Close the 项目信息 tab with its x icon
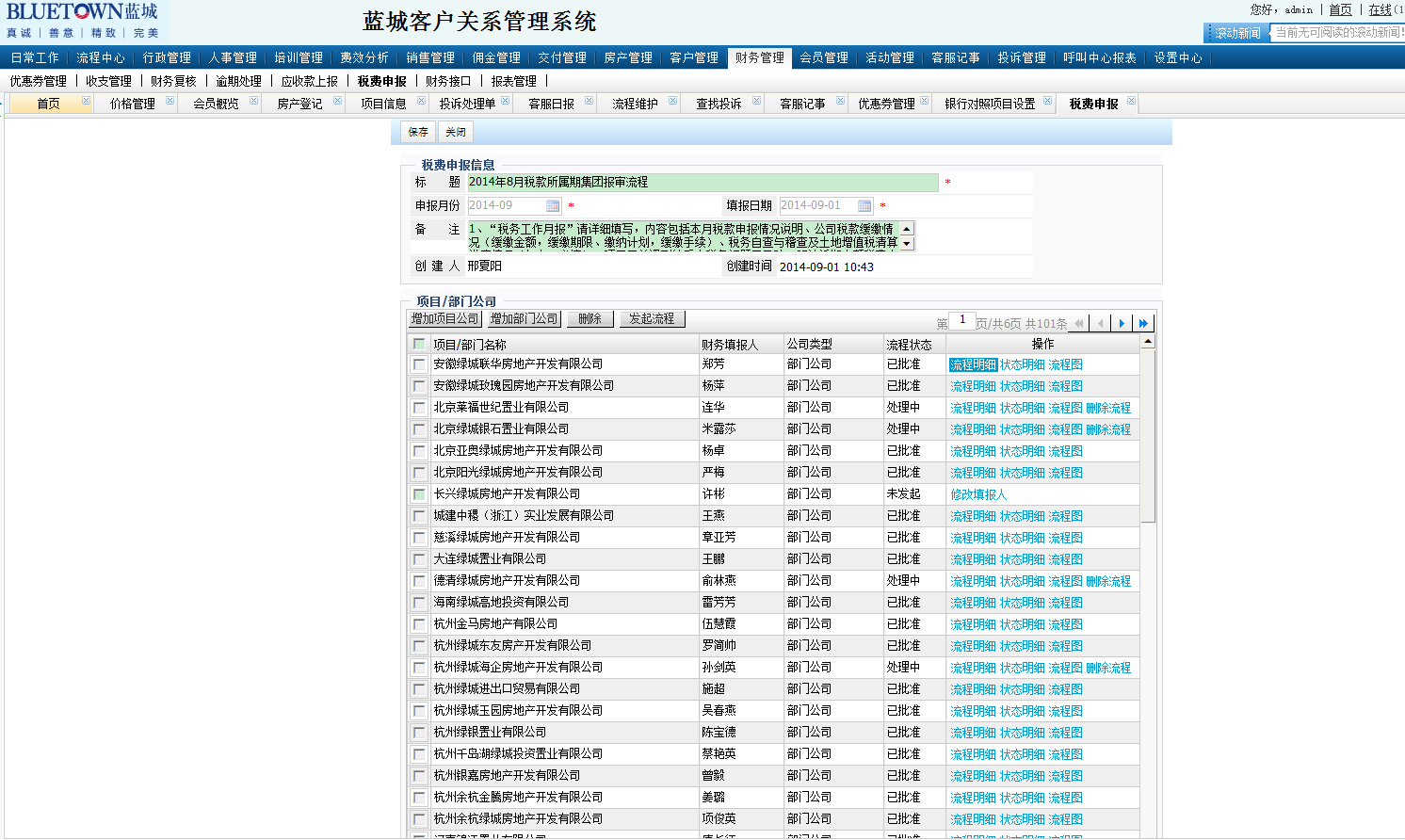1405x840 pixels. pos(421,101)
